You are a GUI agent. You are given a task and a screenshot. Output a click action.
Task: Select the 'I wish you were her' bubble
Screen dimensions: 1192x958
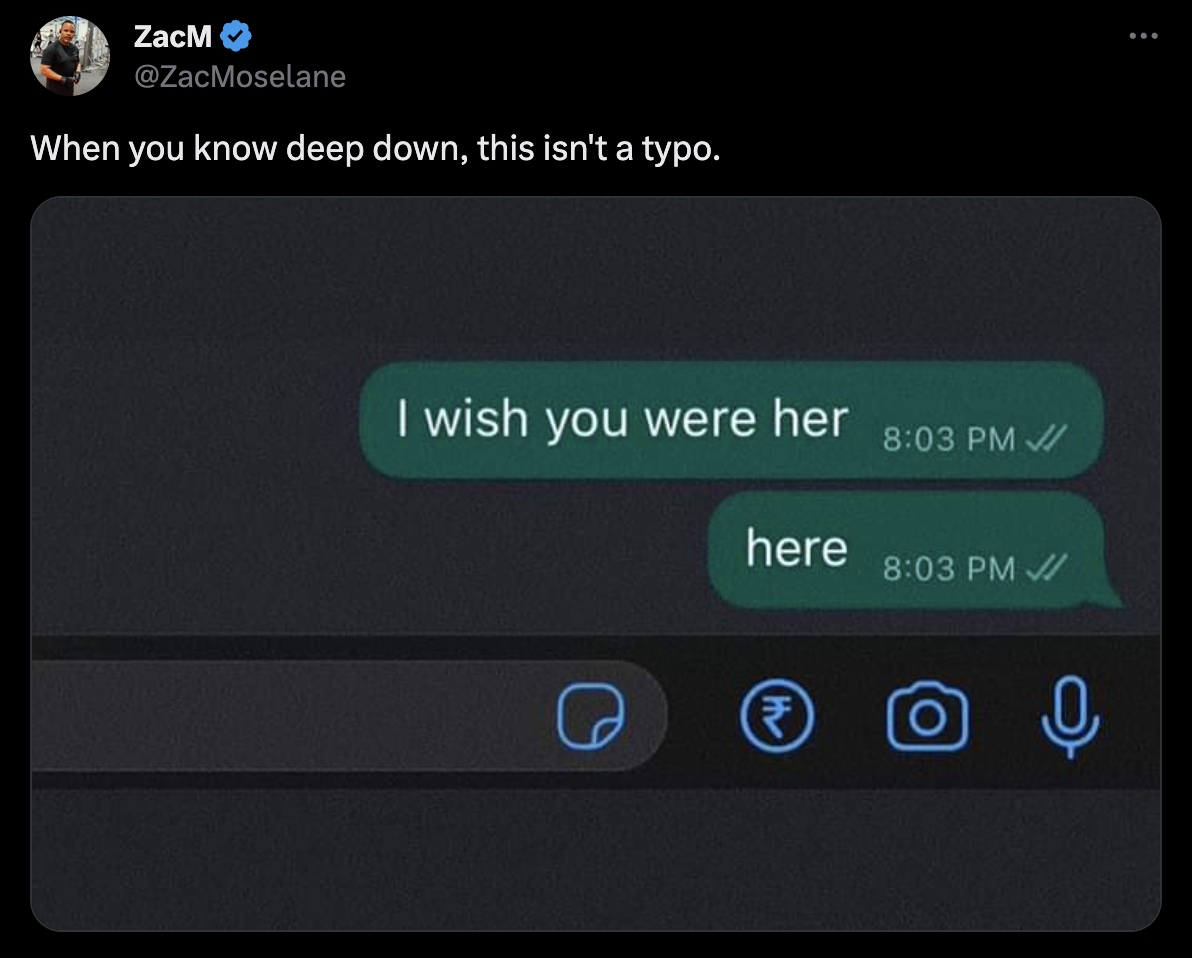[731, 420]
